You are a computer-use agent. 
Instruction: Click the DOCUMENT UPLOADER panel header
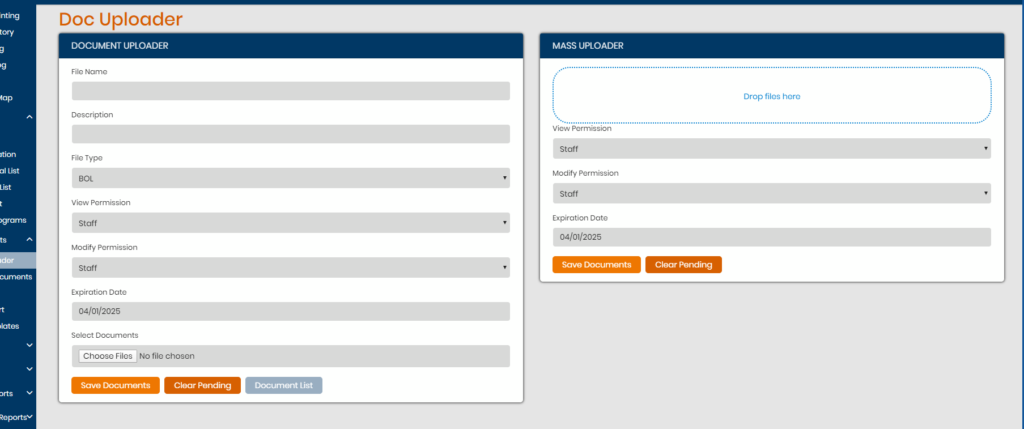(291, 46)
